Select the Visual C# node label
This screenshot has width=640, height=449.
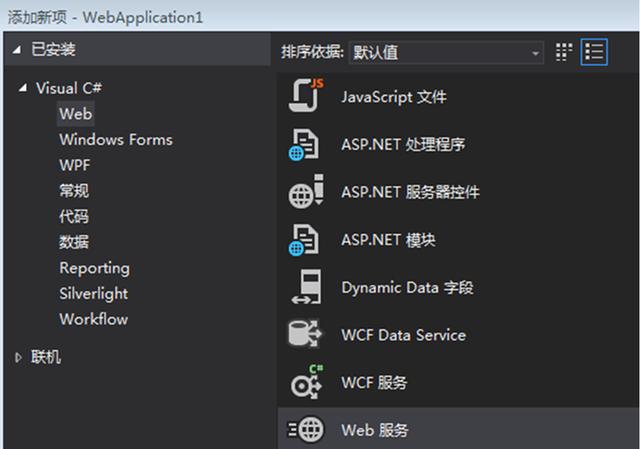[69, 88]
